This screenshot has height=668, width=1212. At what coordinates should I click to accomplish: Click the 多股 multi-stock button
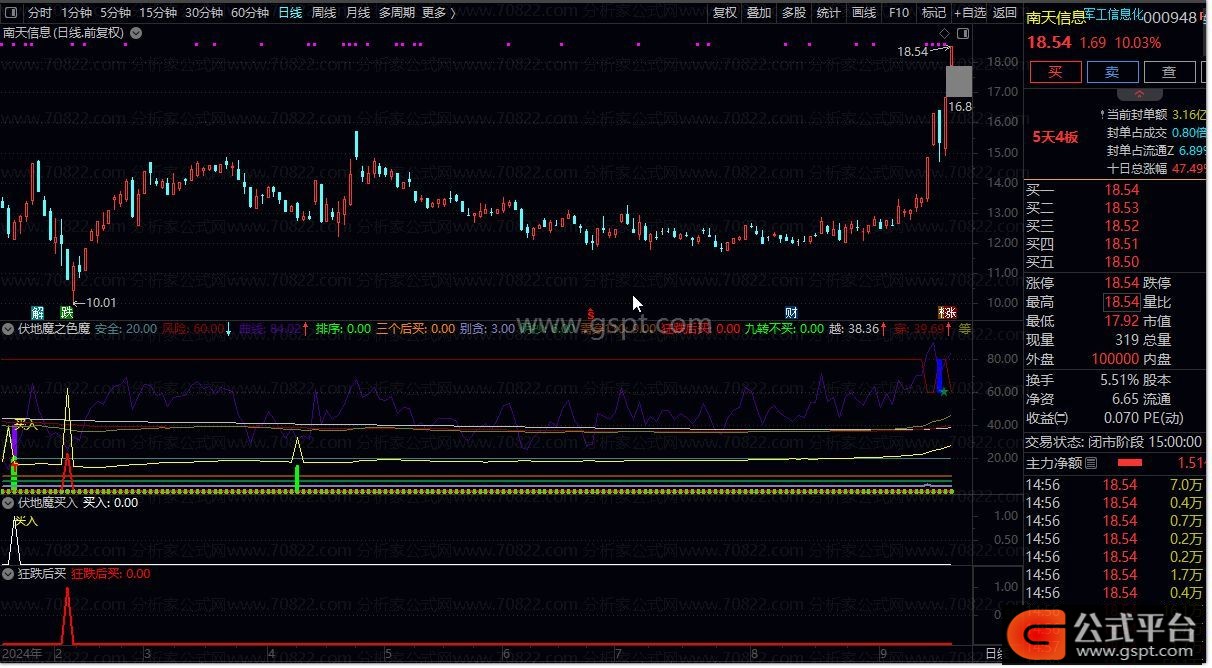tap(793, 13)
